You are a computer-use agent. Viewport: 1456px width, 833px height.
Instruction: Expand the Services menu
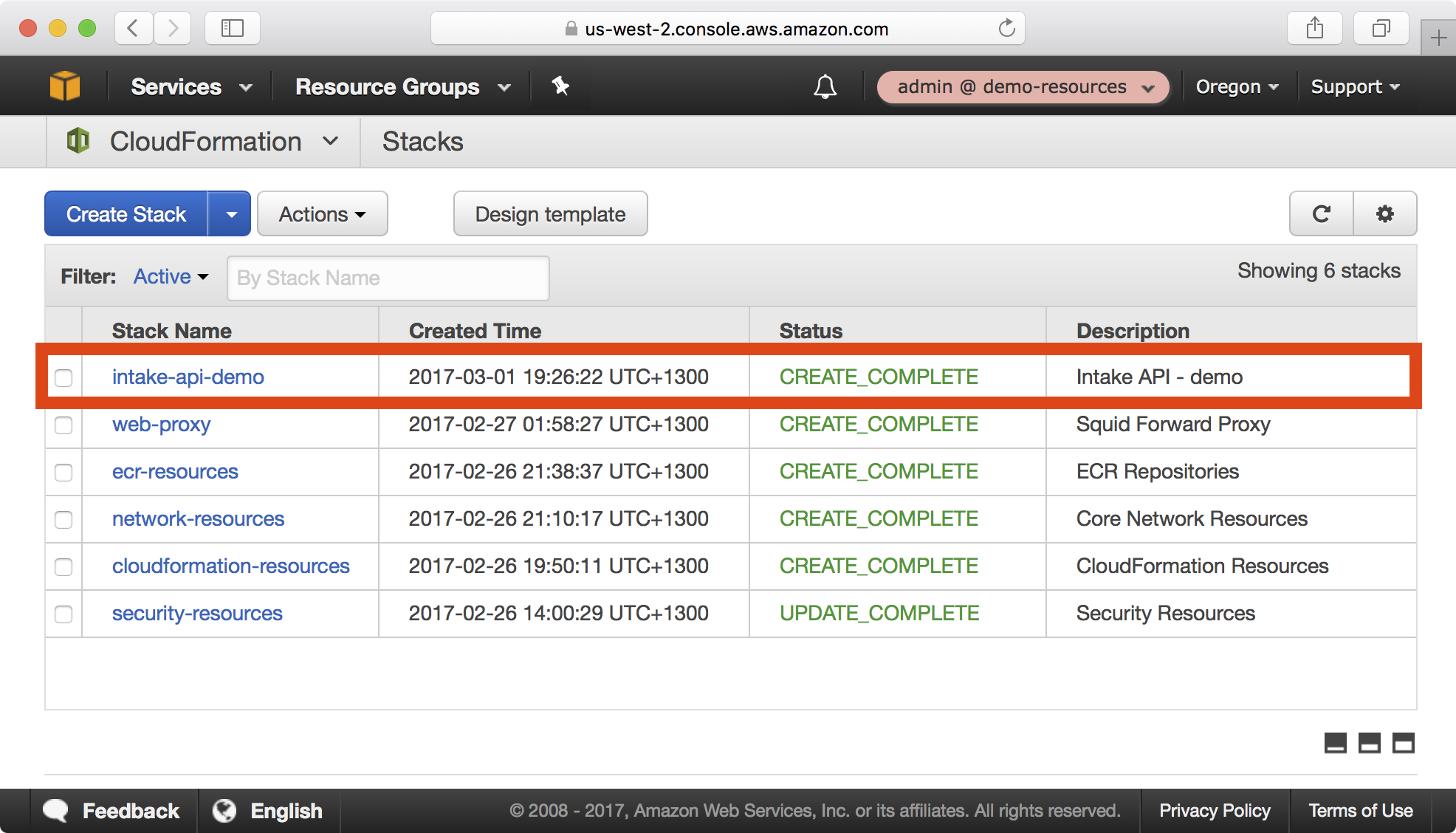(x=191, y=86)
